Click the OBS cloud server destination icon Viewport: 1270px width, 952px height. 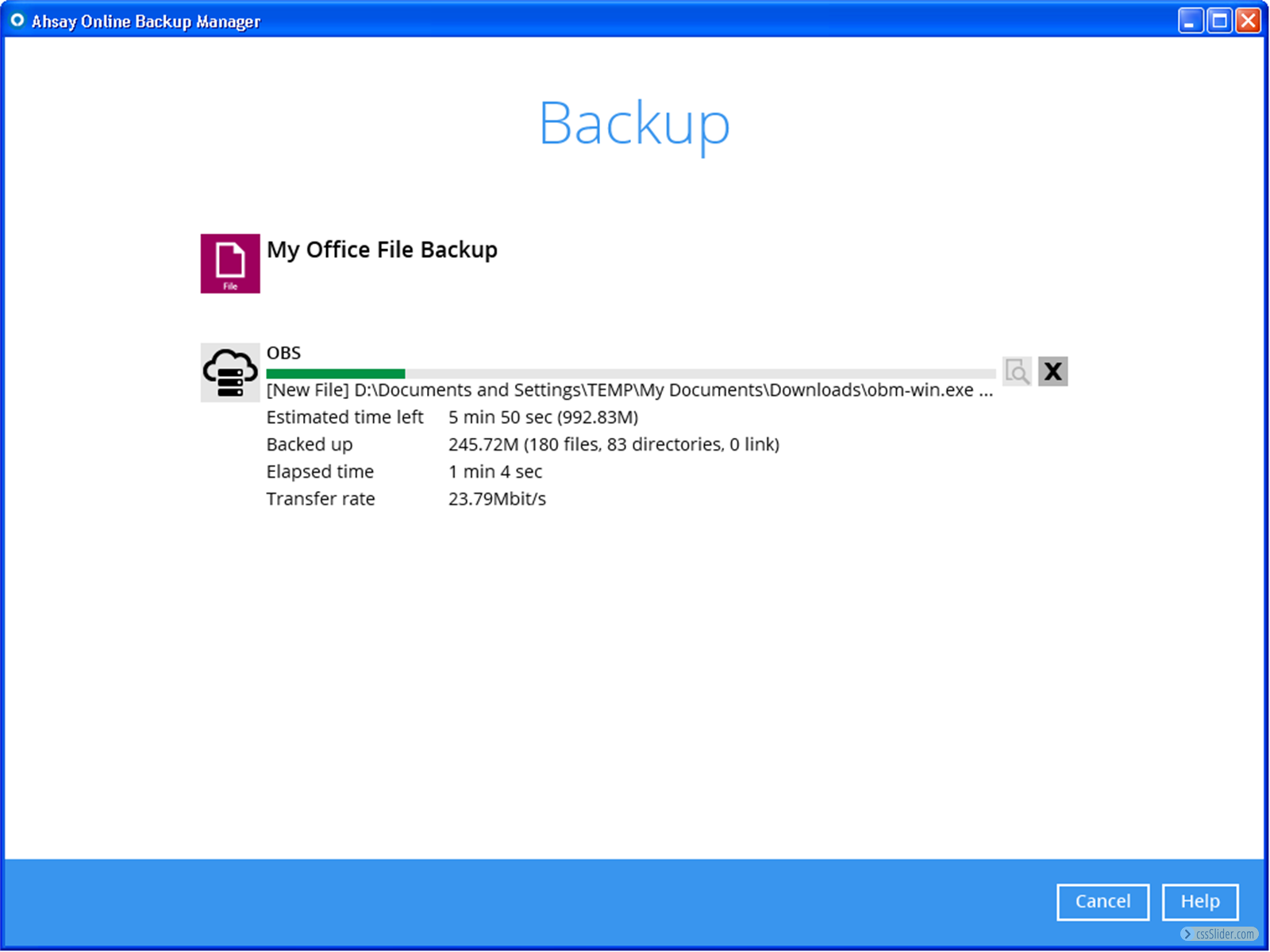coord(230,372)
